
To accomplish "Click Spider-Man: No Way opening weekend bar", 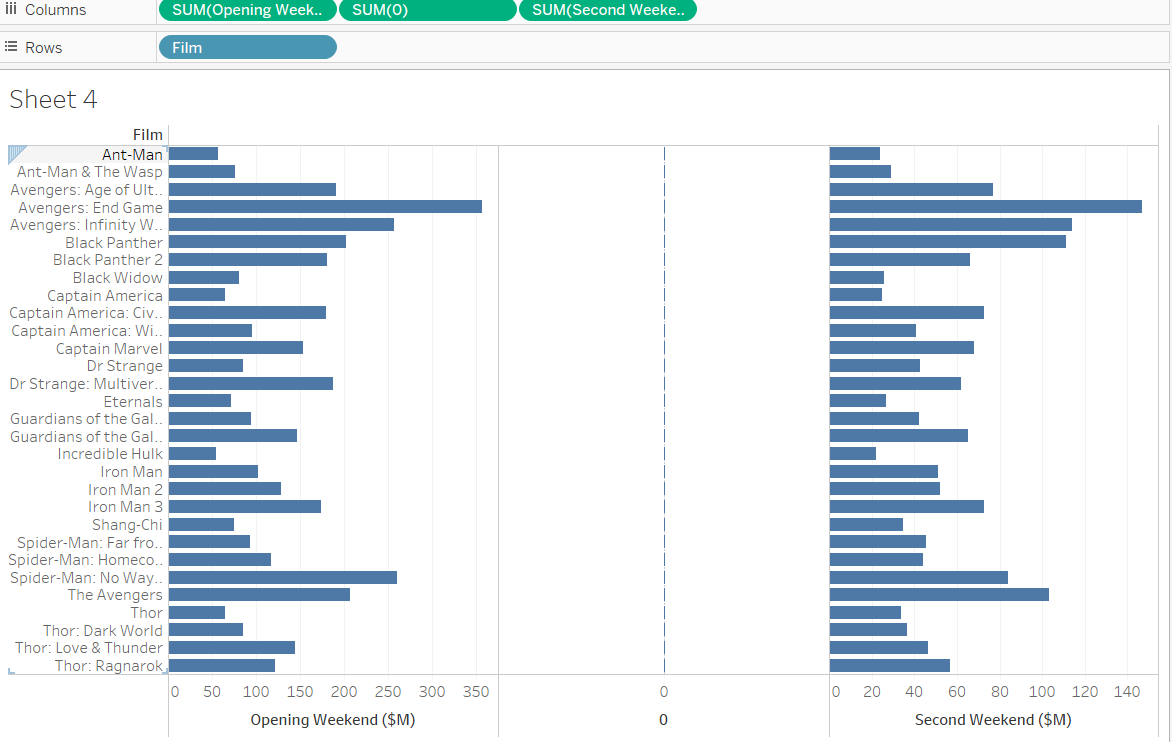I will [x=283, y=578].
